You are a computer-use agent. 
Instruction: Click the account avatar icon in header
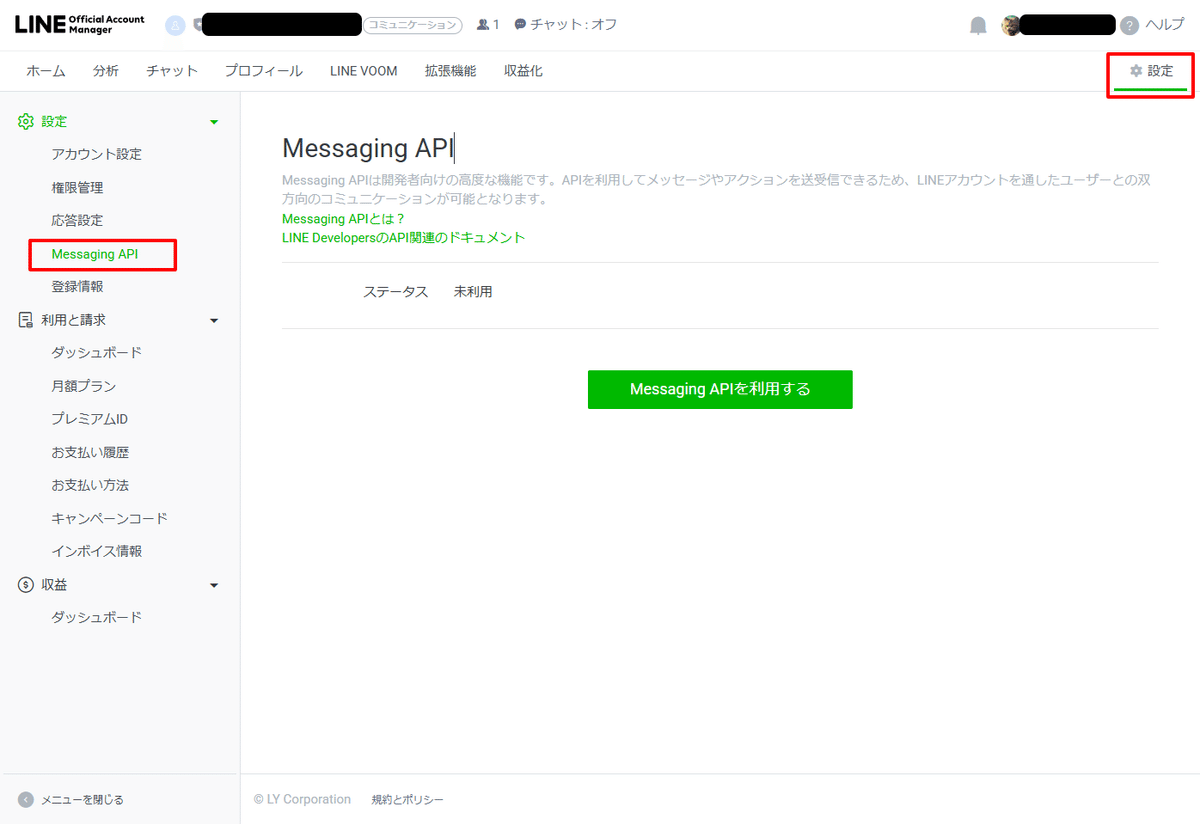click(175, 25)
